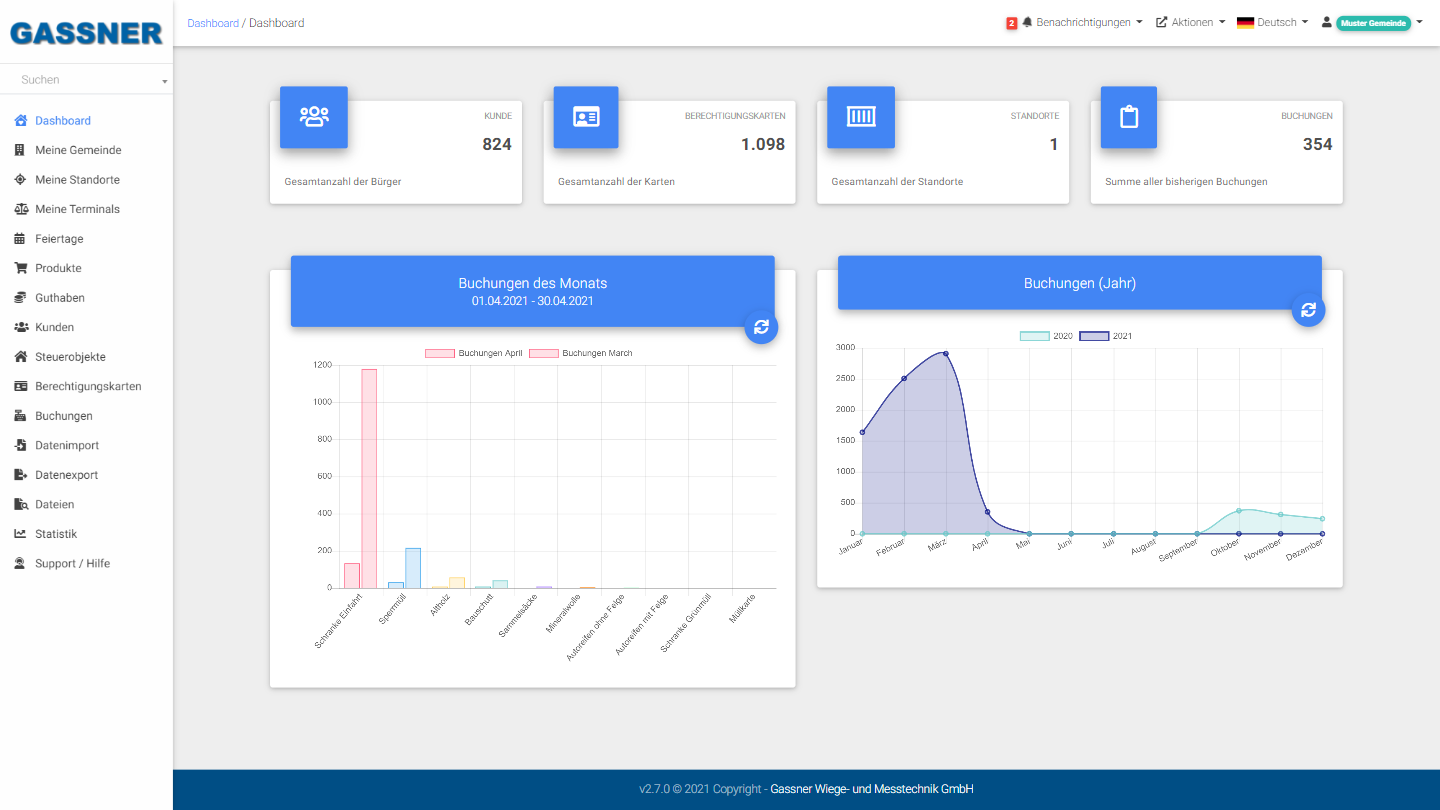Click the Berechtigungskarten ID card icon tile

pos(586,117)
